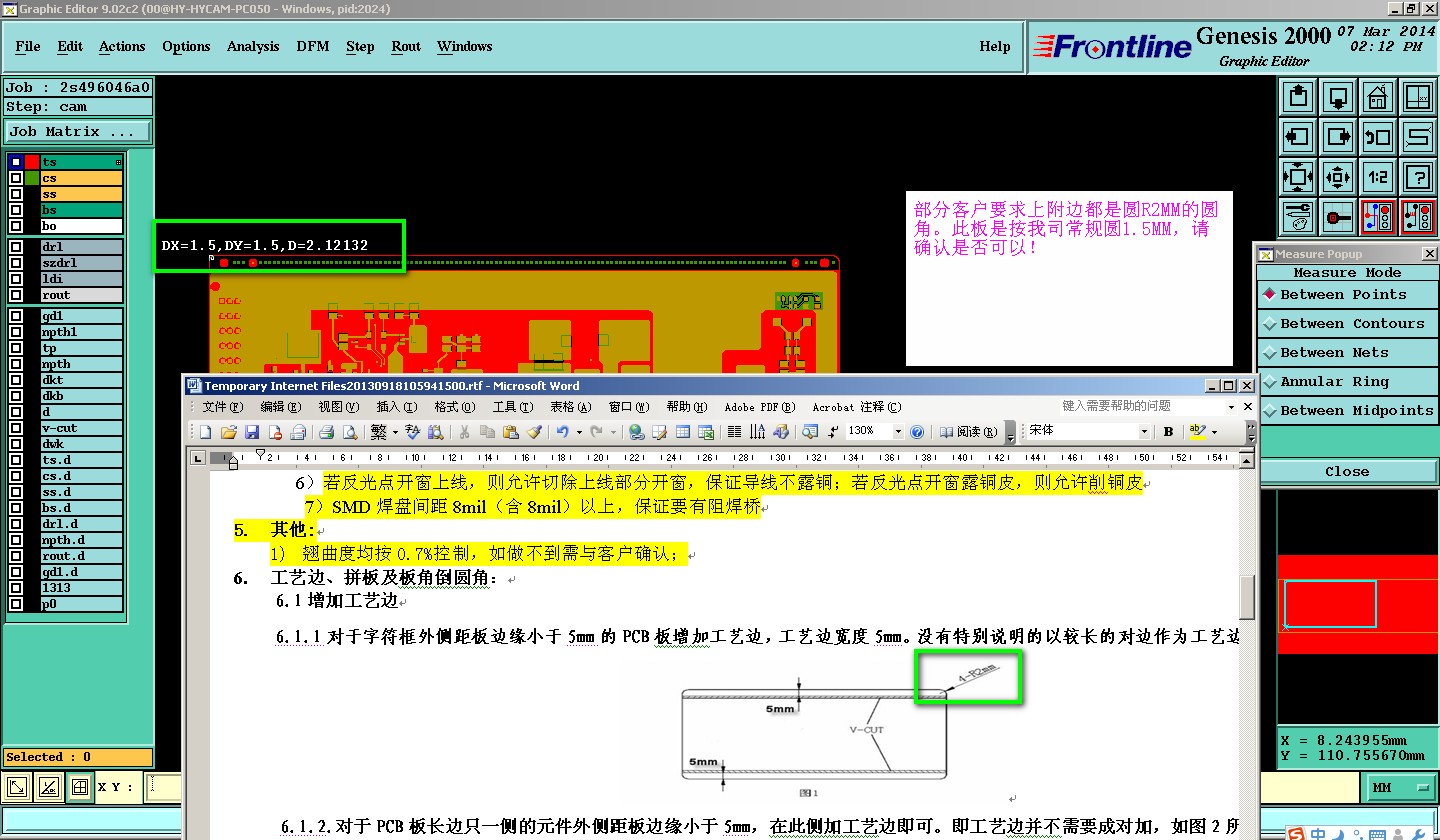Open the XY coordinate window icon
Viewport: 1440px width, 840px height.
click(x=1418, y=97)
